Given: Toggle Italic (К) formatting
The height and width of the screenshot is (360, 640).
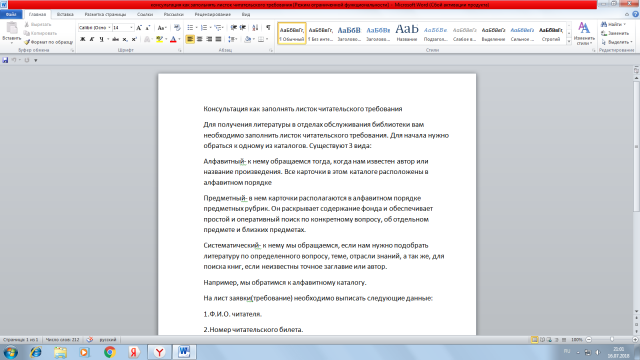Looking at the screenshot, I should [92, 39].
